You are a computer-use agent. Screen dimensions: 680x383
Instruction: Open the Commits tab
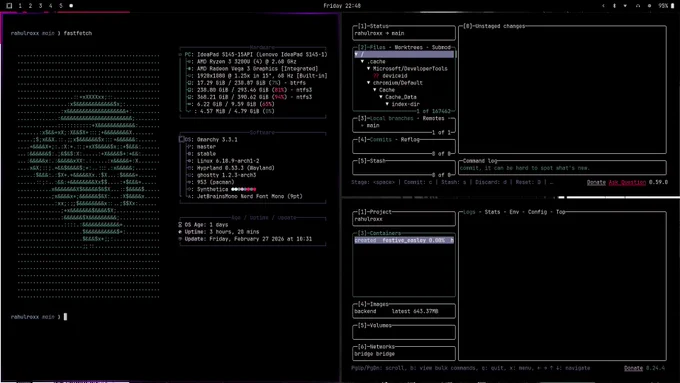coord(380,140)
